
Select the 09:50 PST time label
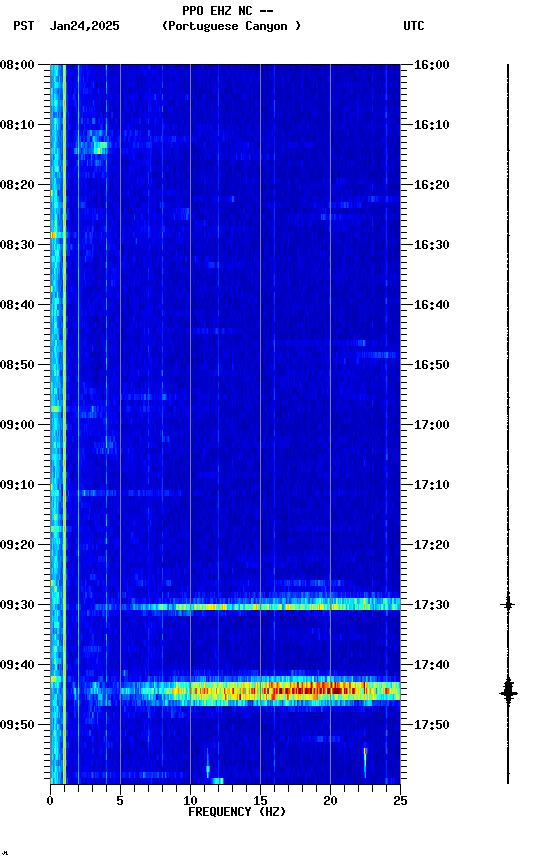pyautogui.click(x=17, y=725)
